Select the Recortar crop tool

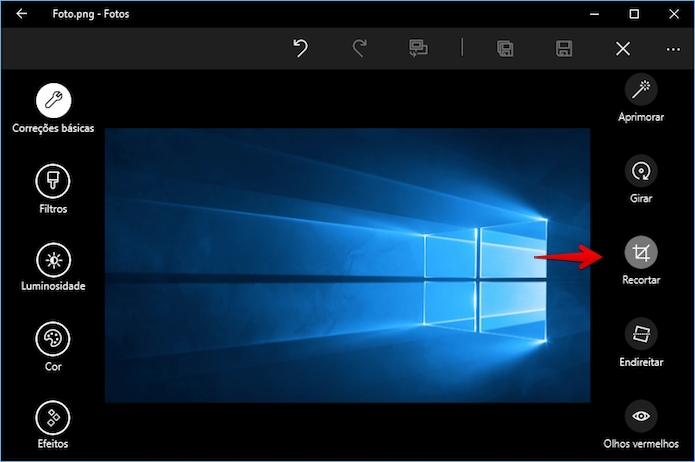(641, 253)
